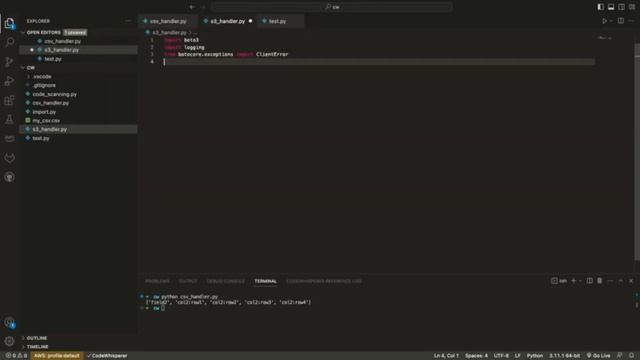Switch to the TERMINAL panel tab
The height and width of the screenshot is (360, 640).
[x=265, y=281]
